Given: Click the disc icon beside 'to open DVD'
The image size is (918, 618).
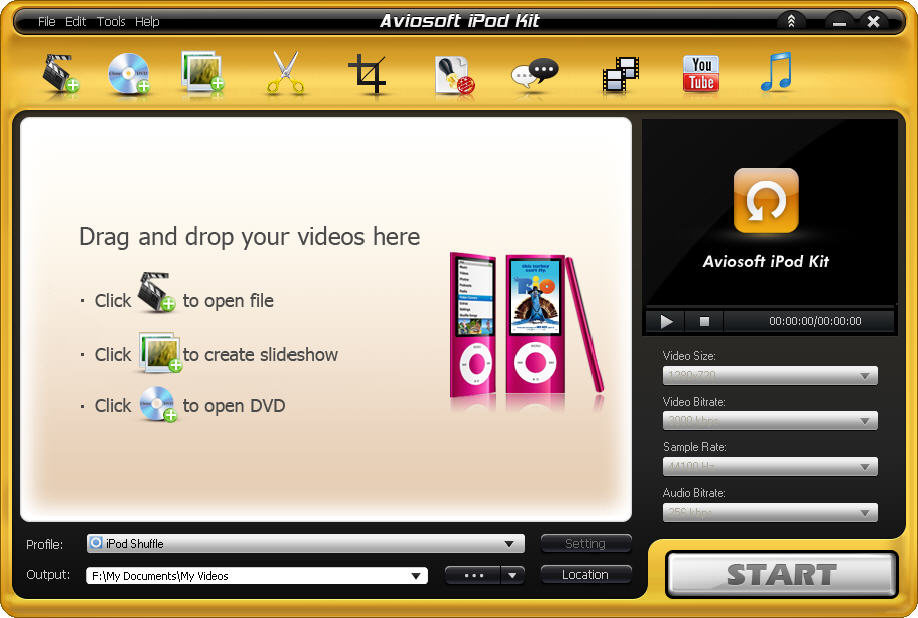Looking at the screenshot, I should (158, 404).
